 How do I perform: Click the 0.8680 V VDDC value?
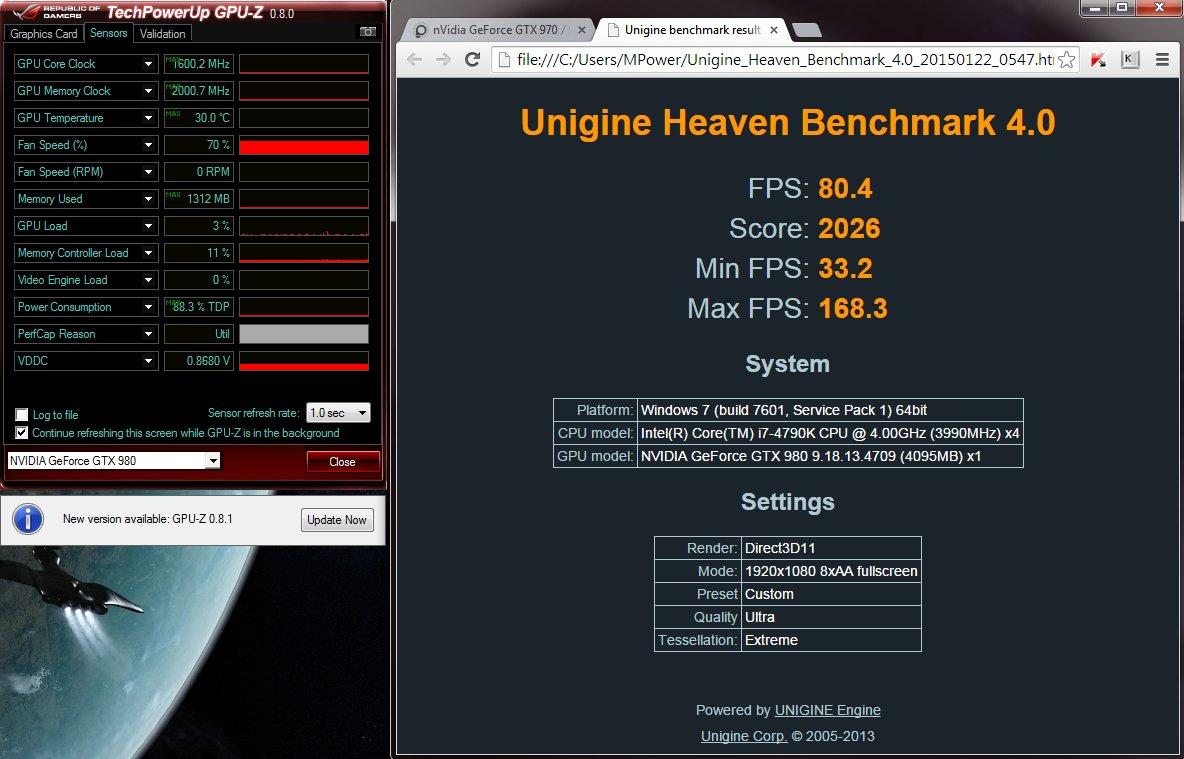pos(199,361)
